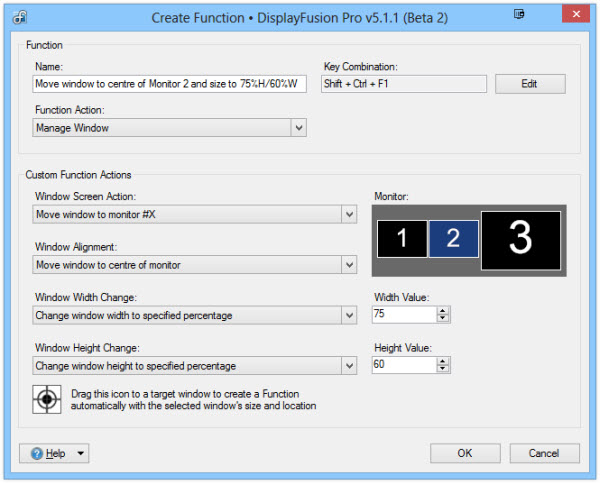Increase Width Value with up arrow

click(x=443, y=311)
